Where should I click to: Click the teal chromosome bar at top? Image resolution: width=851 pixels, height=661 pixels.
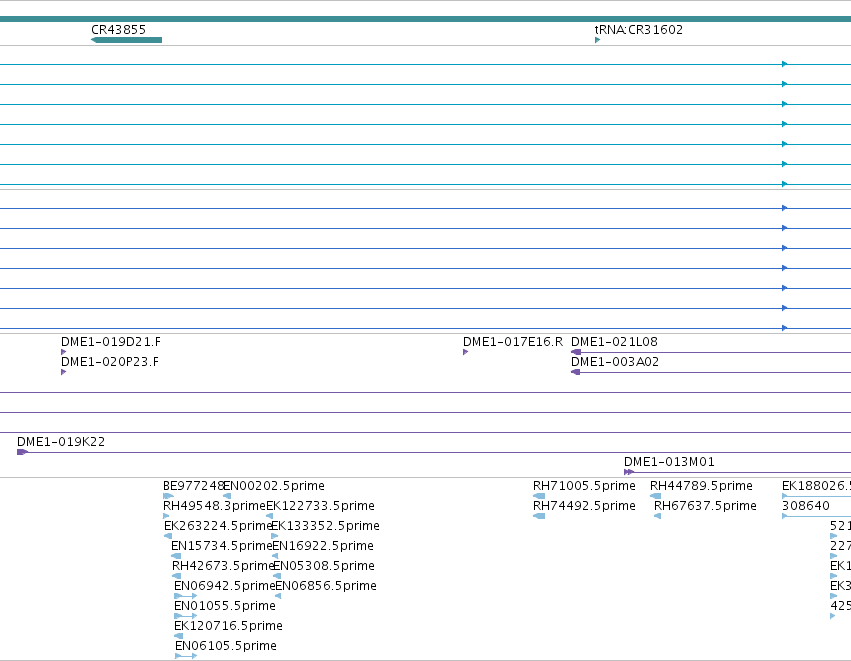[x=426, y=19]
